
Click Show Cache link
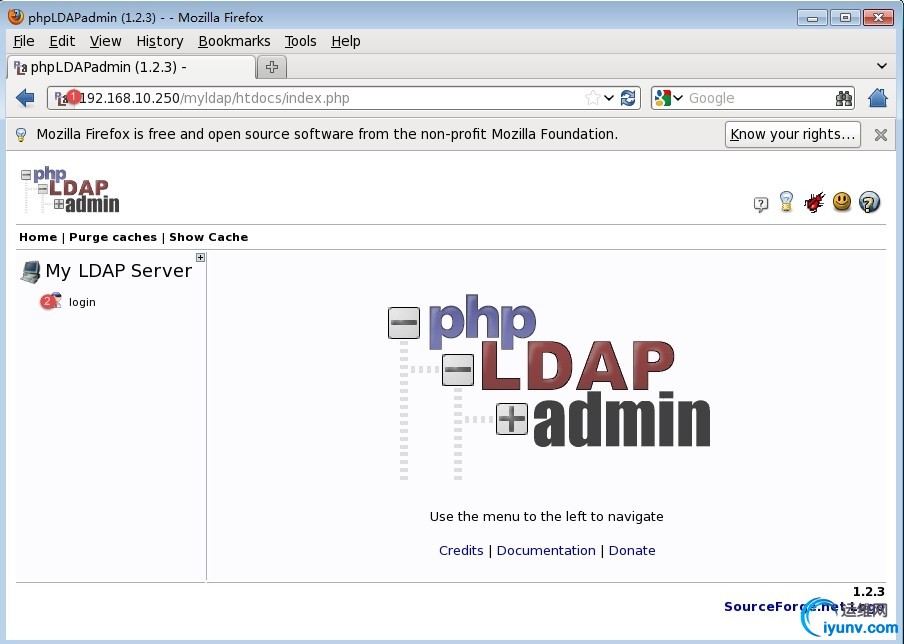pos(209,237)
